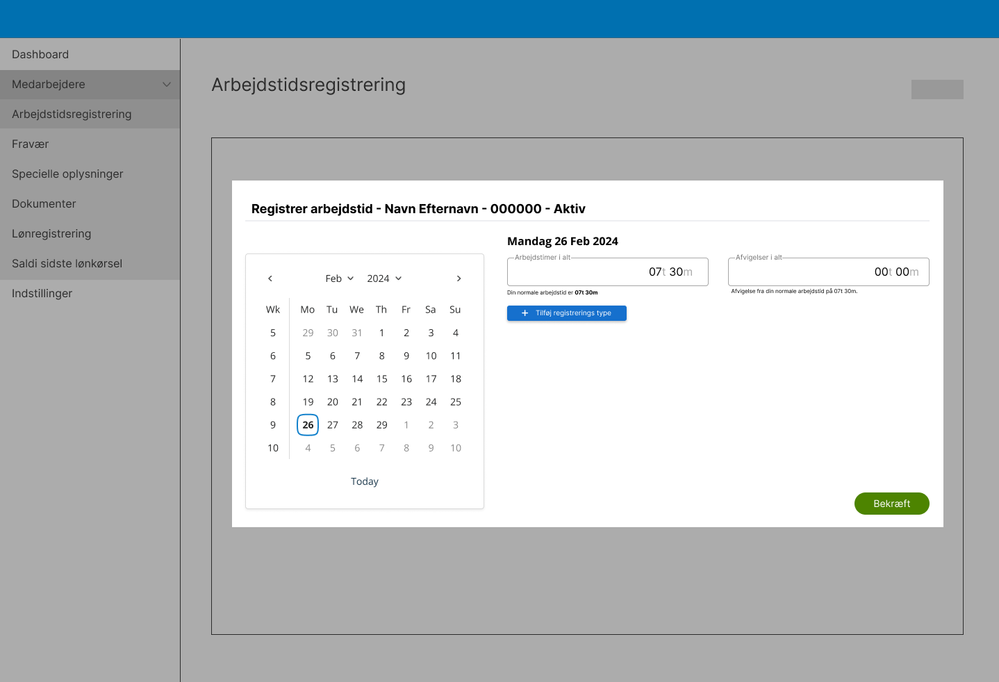Expand the Medarbejdere sidebar section
Viewport: 999px width, 682px height.
pyautogui.click(x=90, y=84)
